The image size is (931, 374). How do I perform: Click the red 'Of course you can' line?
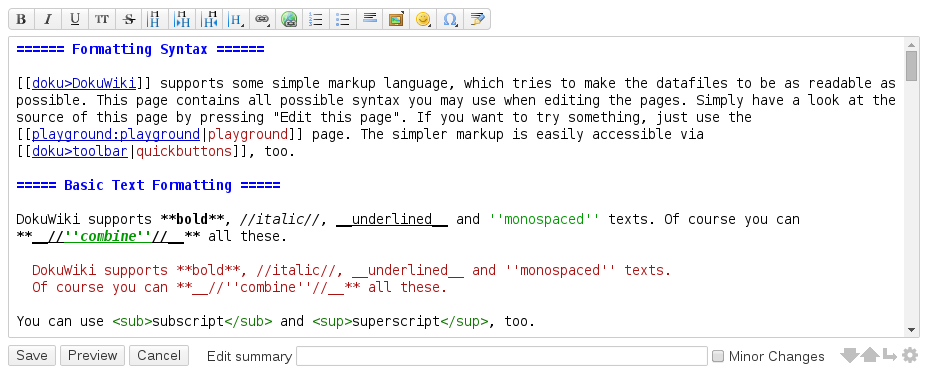(x=239, y=287)
